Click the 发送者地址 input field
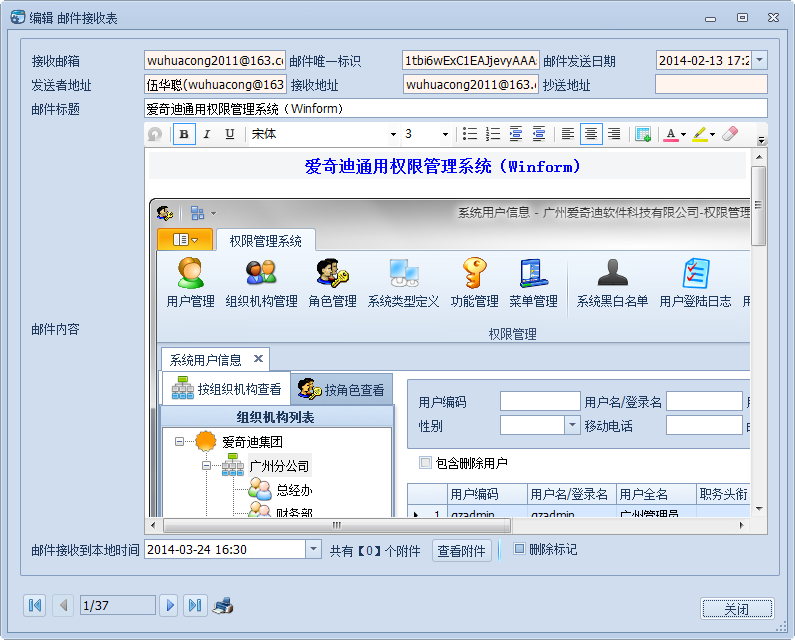The height and width of the screenshot is (640, 795). click(x=215, y=84)
